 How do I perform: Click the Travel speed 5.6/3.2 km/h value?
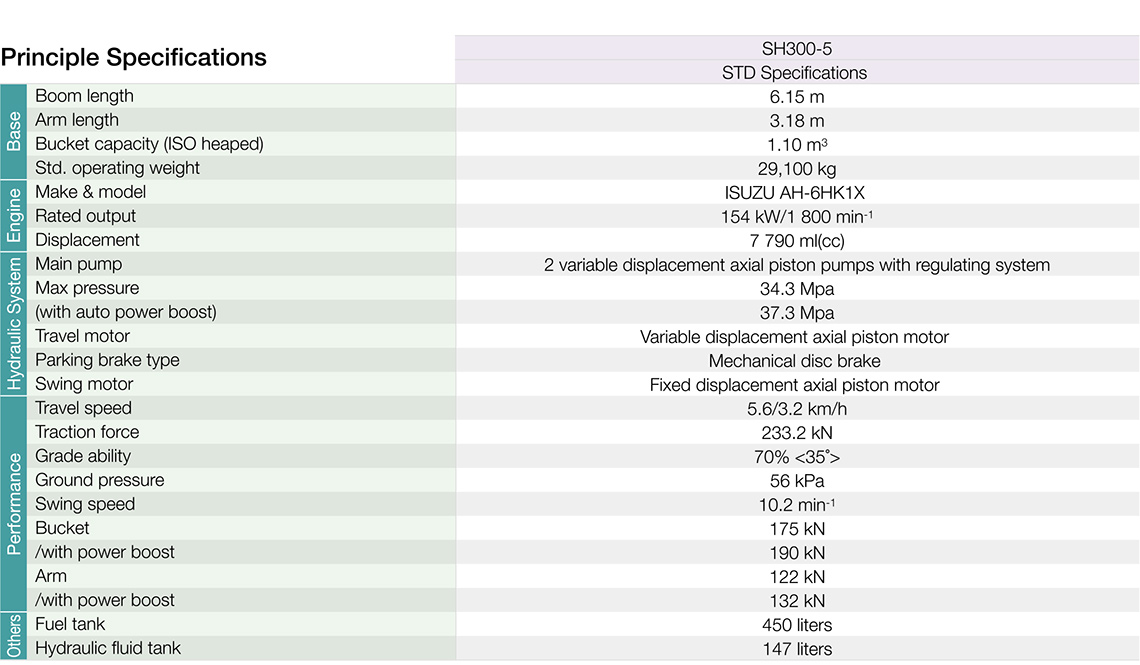tap(796, 409)
